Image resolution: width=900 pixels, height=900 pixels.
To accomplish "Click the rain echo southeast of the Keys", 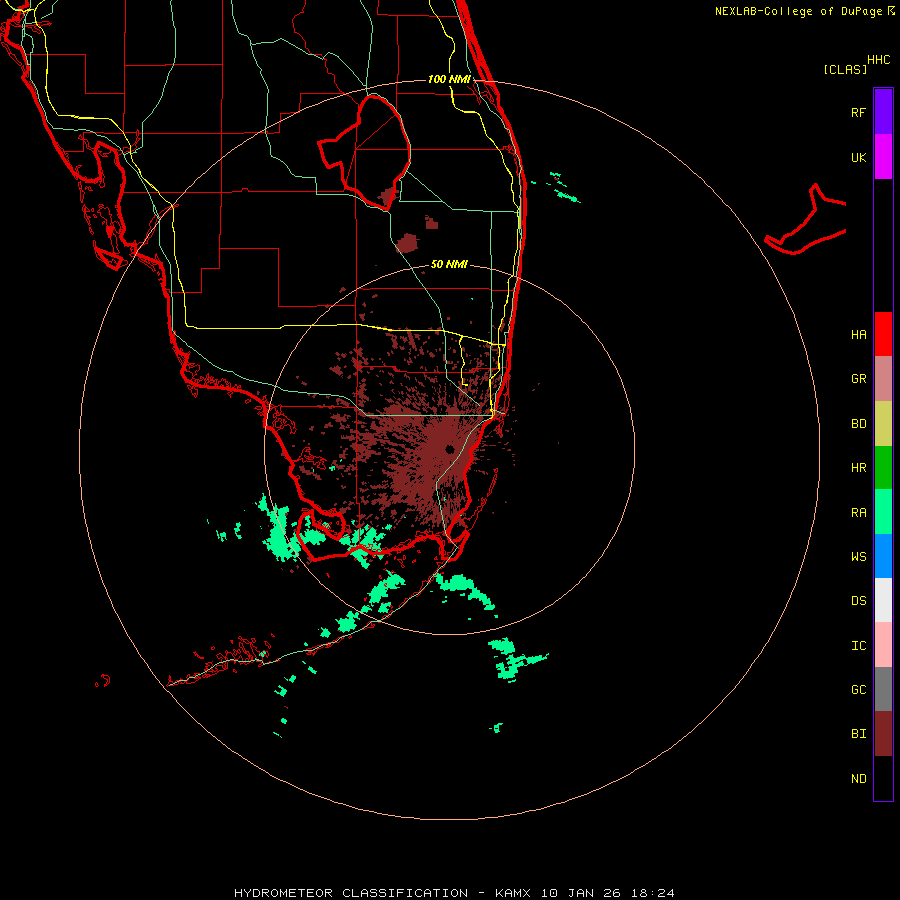I will click(517, 658).
